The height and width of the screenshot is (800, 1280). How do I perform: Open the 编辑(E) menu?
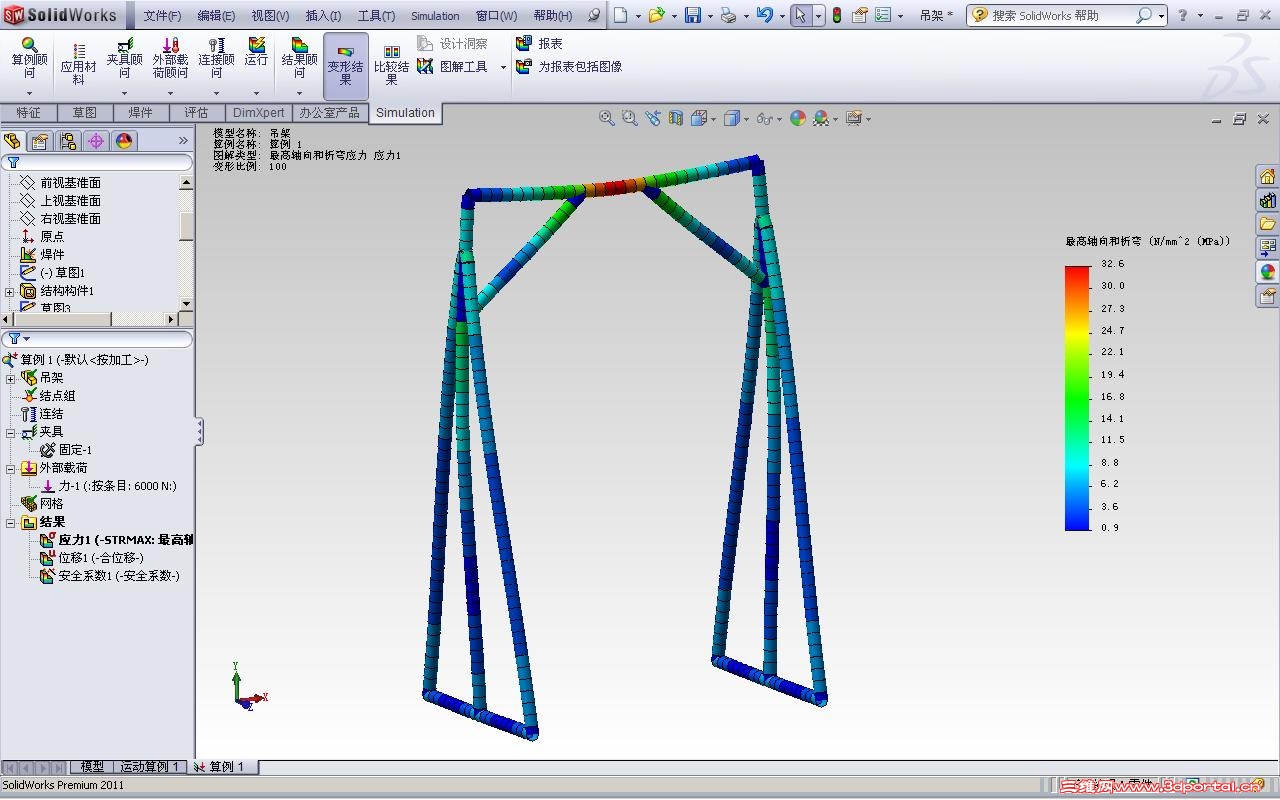216,16
